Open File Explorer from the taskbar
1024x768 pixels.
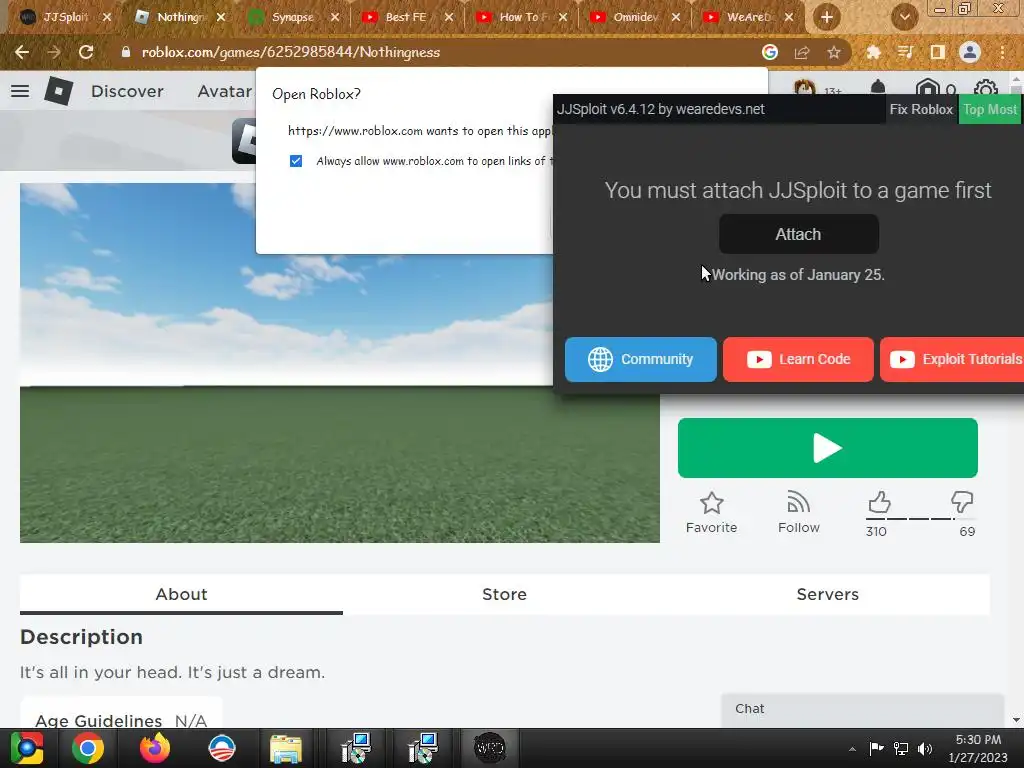[286, 748]
